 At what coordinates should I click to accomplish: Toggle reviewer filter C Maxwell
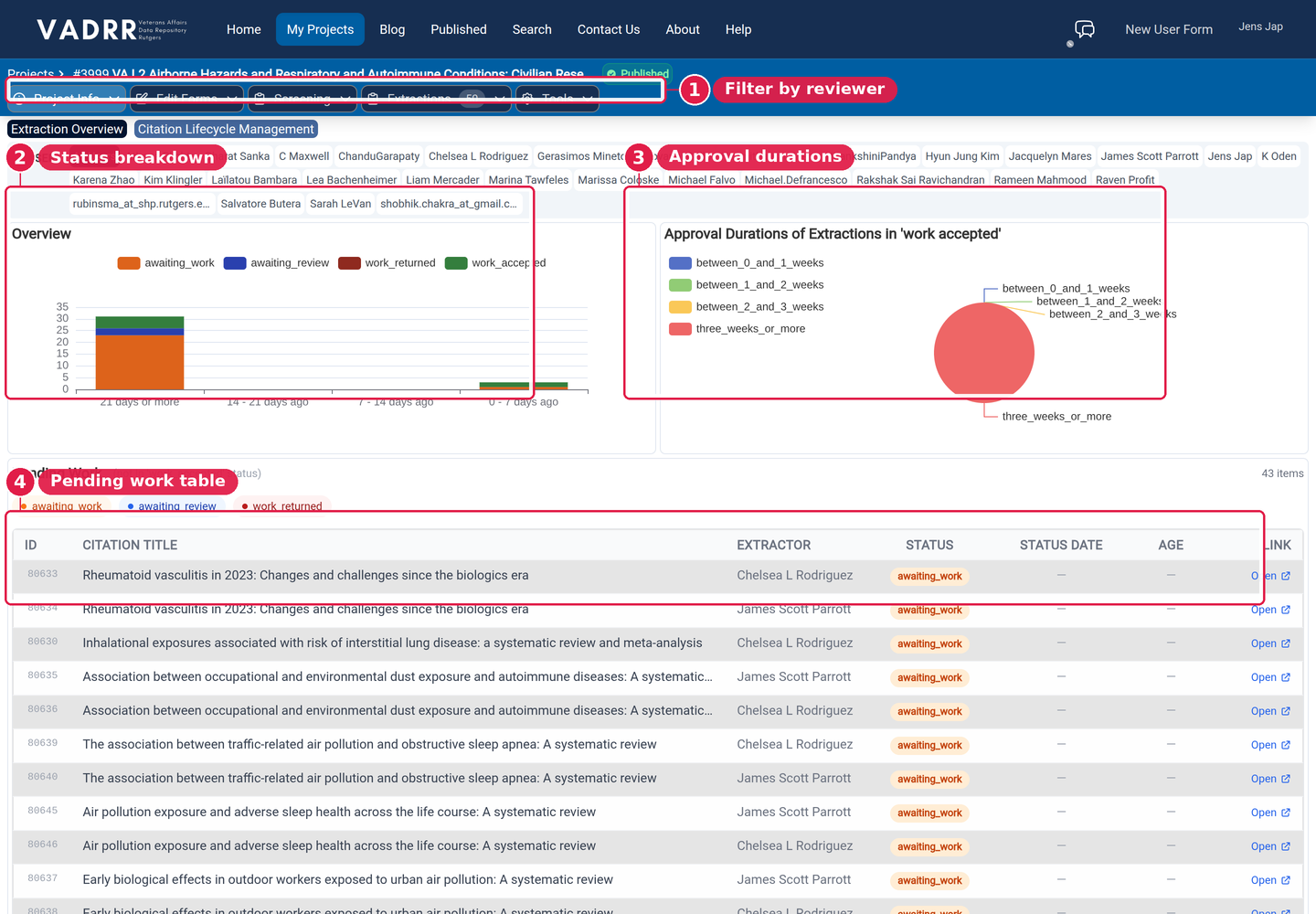(303, 156)
